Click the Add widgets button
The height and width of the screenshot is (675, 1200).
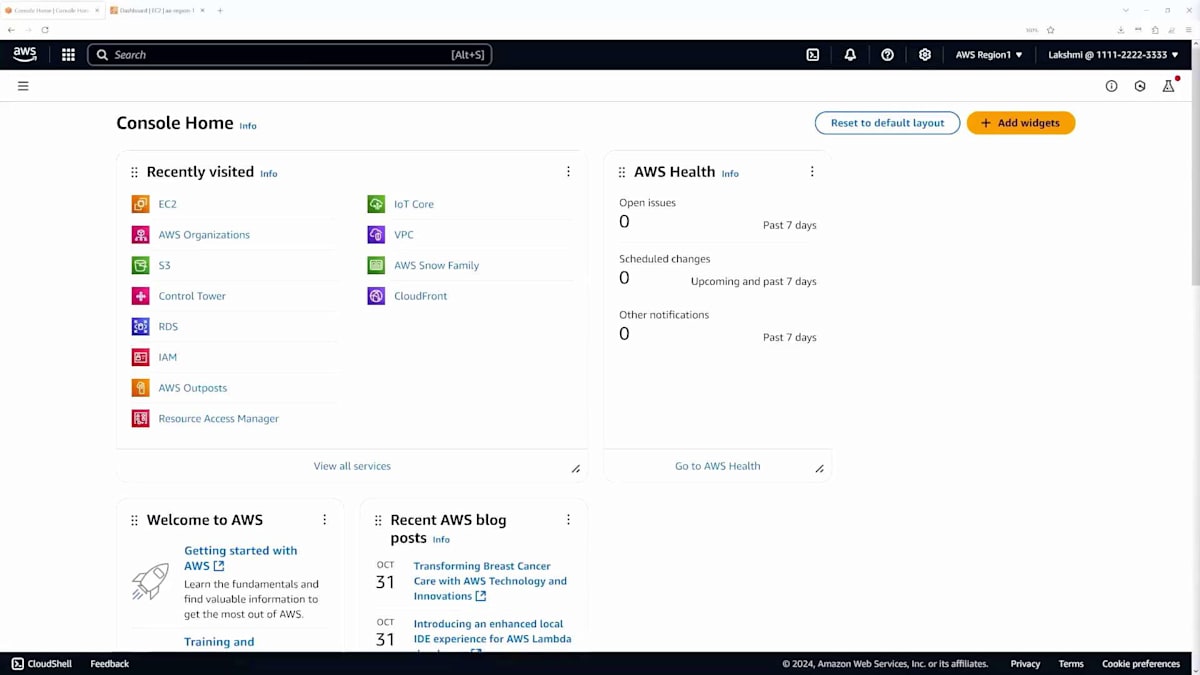(x=1021, y=123)
